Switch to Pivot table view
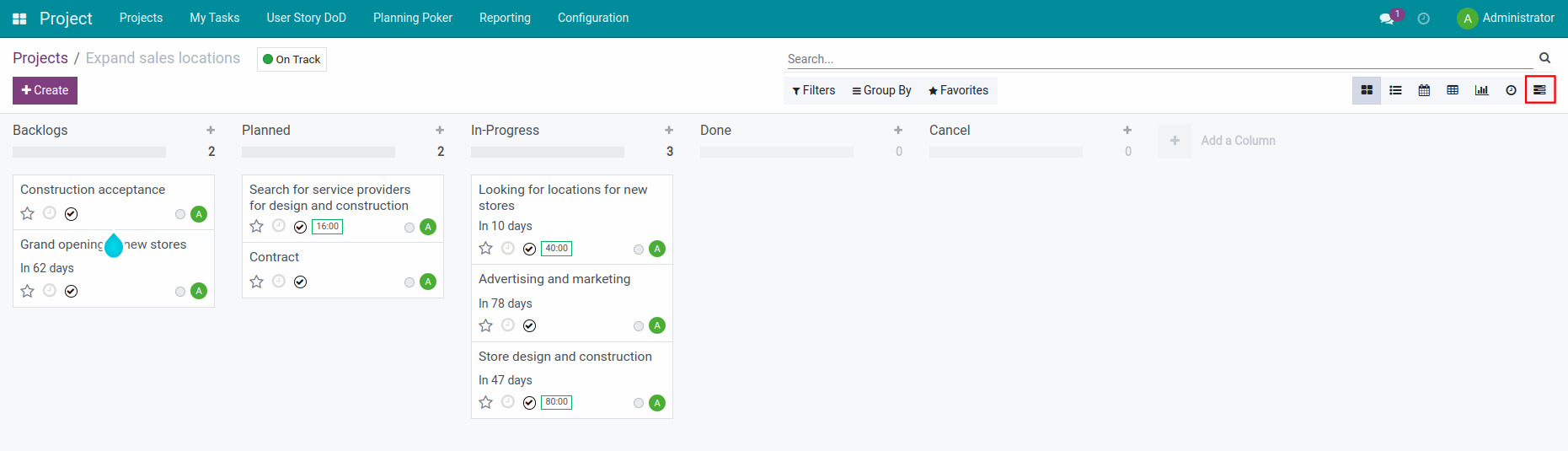The height and width of the screenshot is (451, 1568). 1453,90
